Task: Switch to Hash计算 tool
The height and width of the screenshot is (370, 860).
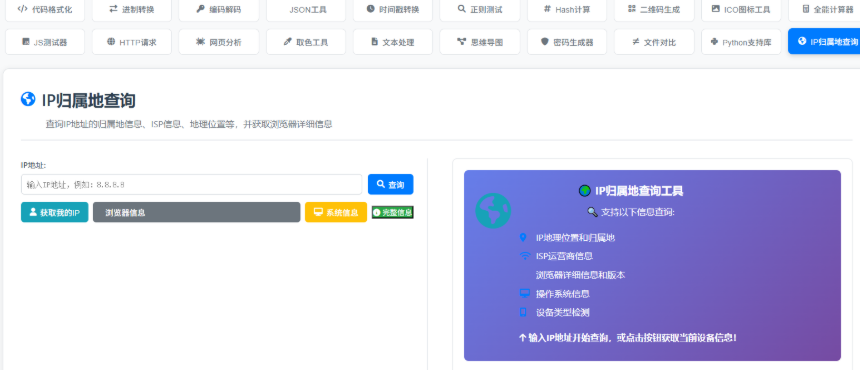Action: coord(567,9)
